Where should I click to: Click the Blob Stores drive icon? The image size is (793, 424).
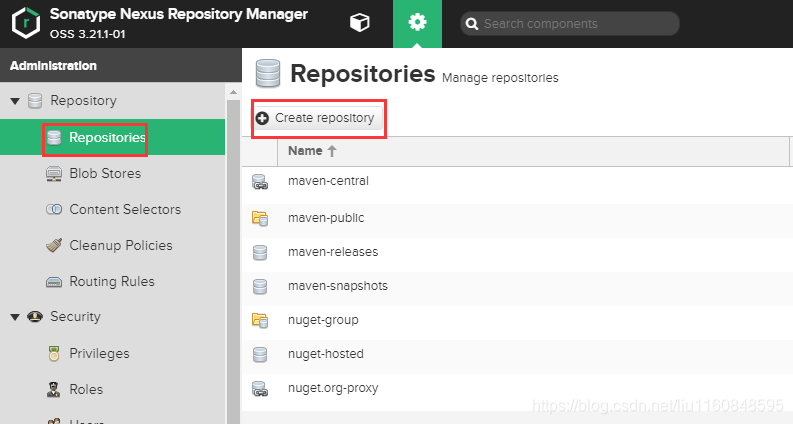click(x=54, y=174)
